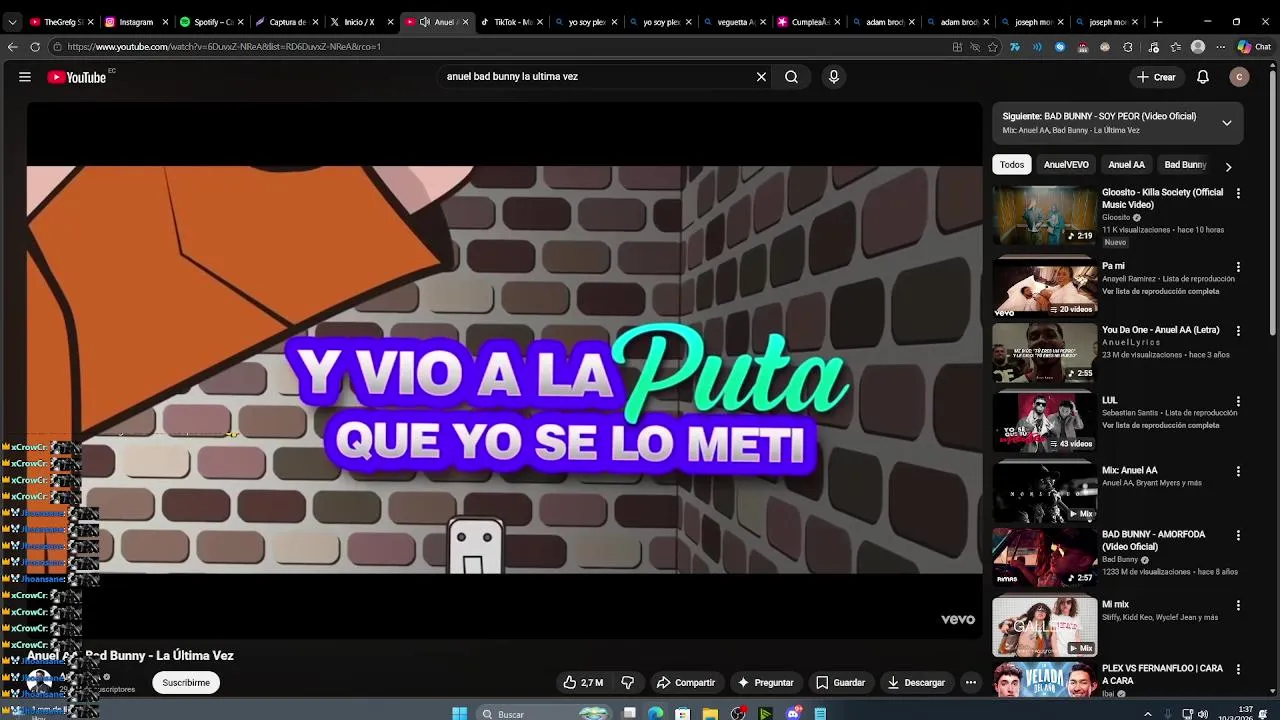This screenshot has width=1280, height=720.
Task: Open options for LUL playlist
Action: [x=1238, y=401]
